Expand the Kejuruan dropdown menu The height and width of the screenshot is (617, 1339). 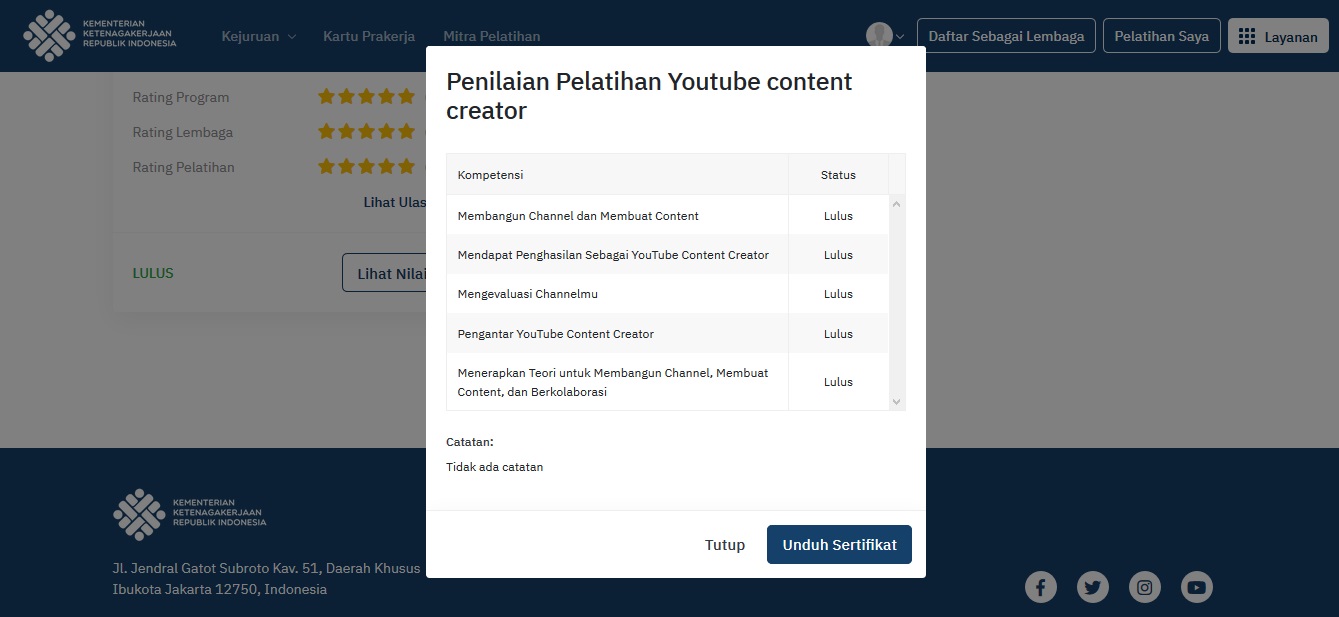click(x=259, y=36)
